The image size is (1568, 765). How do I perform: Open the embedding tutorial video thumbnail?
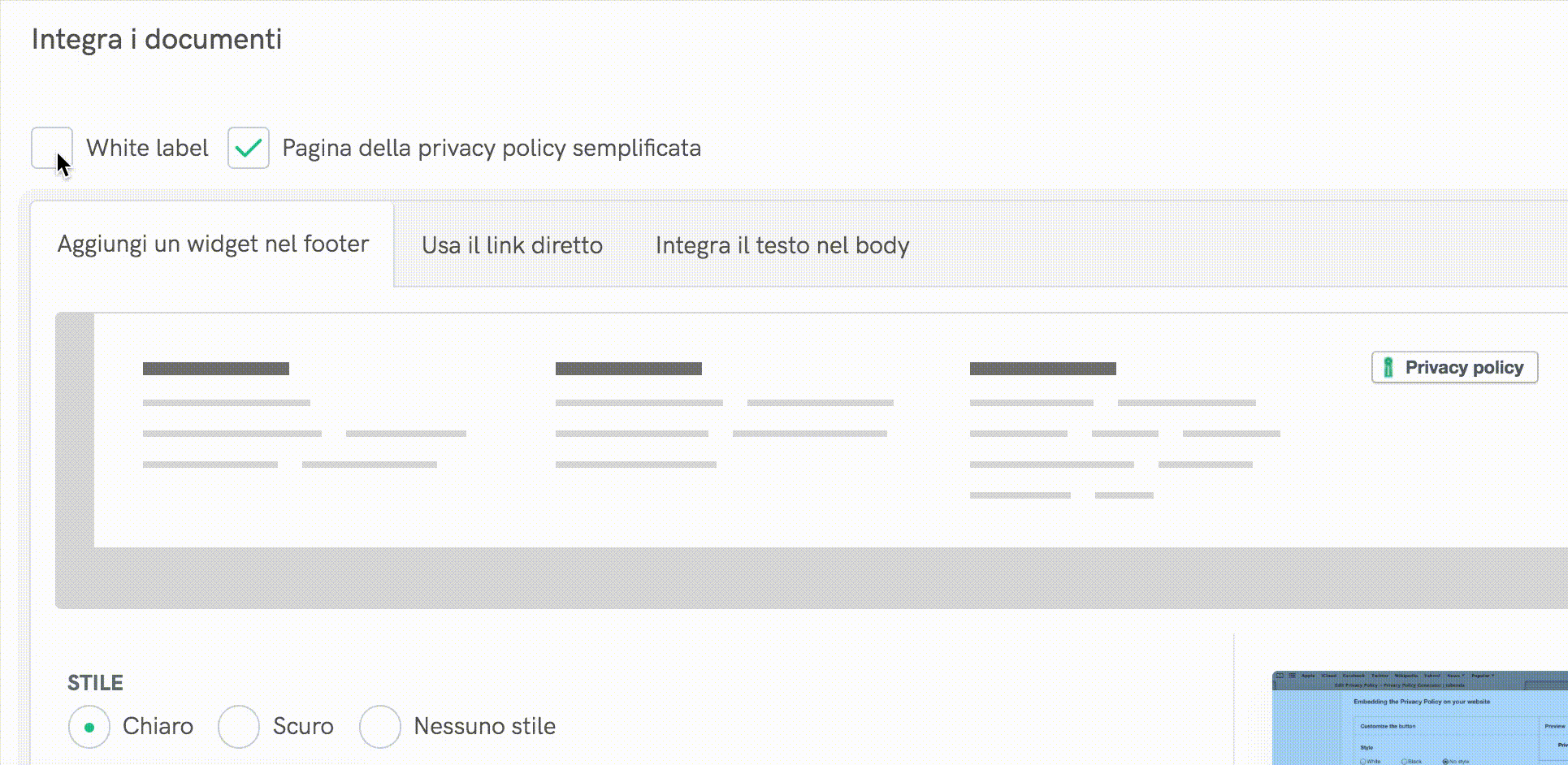[1420, 719]
